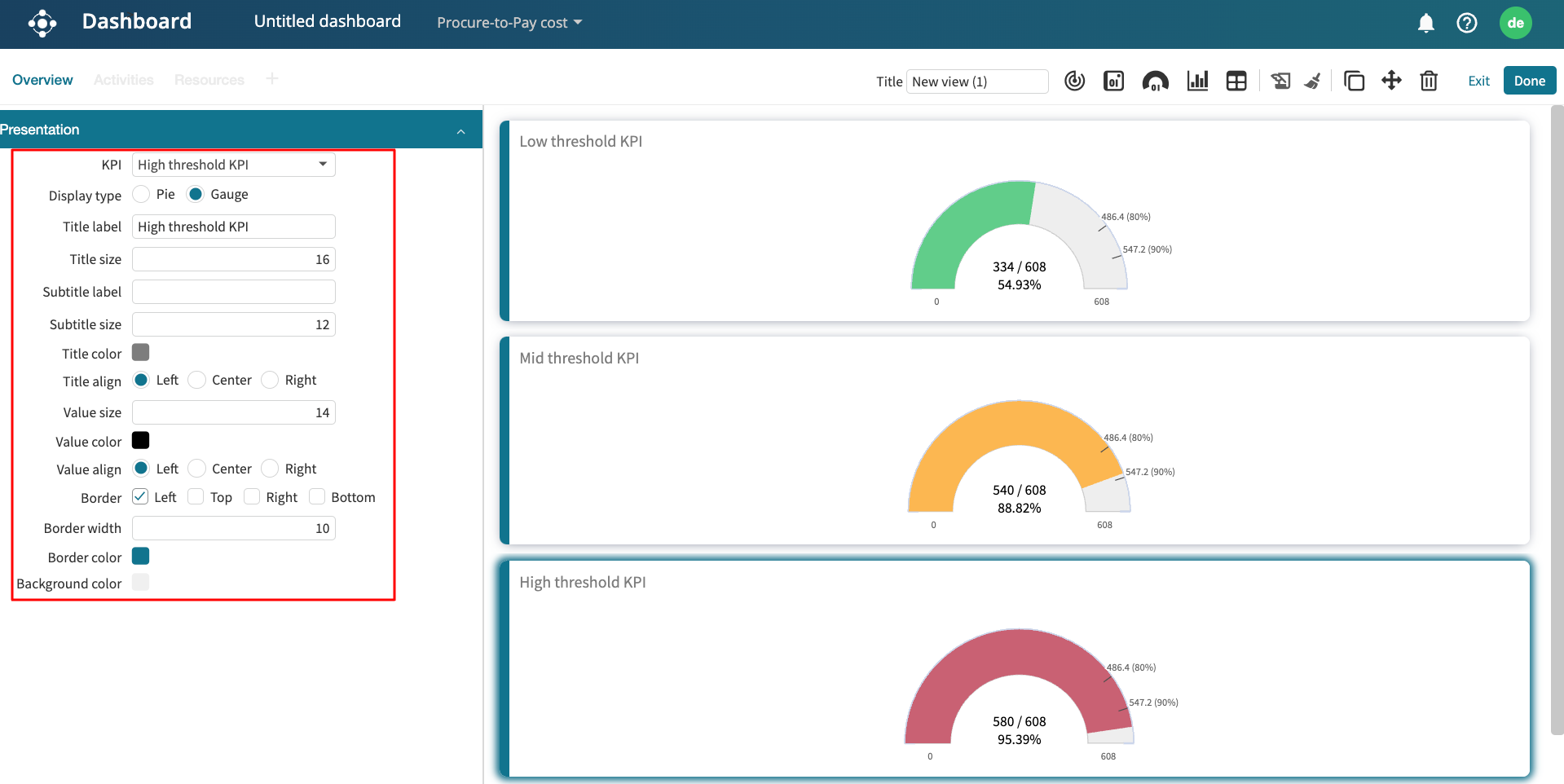Click the trash delete icon

click(x=1428, y=81)
